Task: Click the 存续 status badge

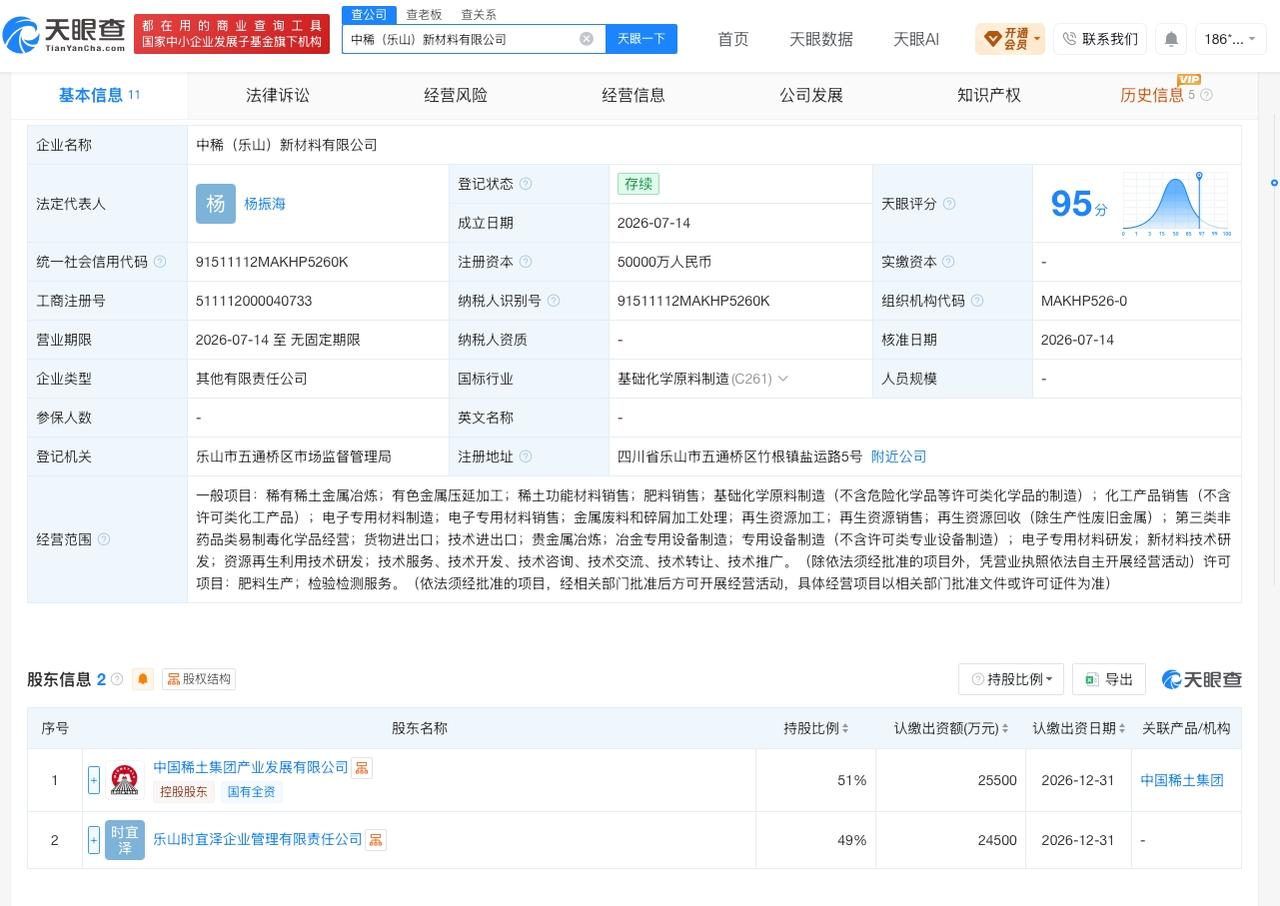Action: (x=638, y=184)
